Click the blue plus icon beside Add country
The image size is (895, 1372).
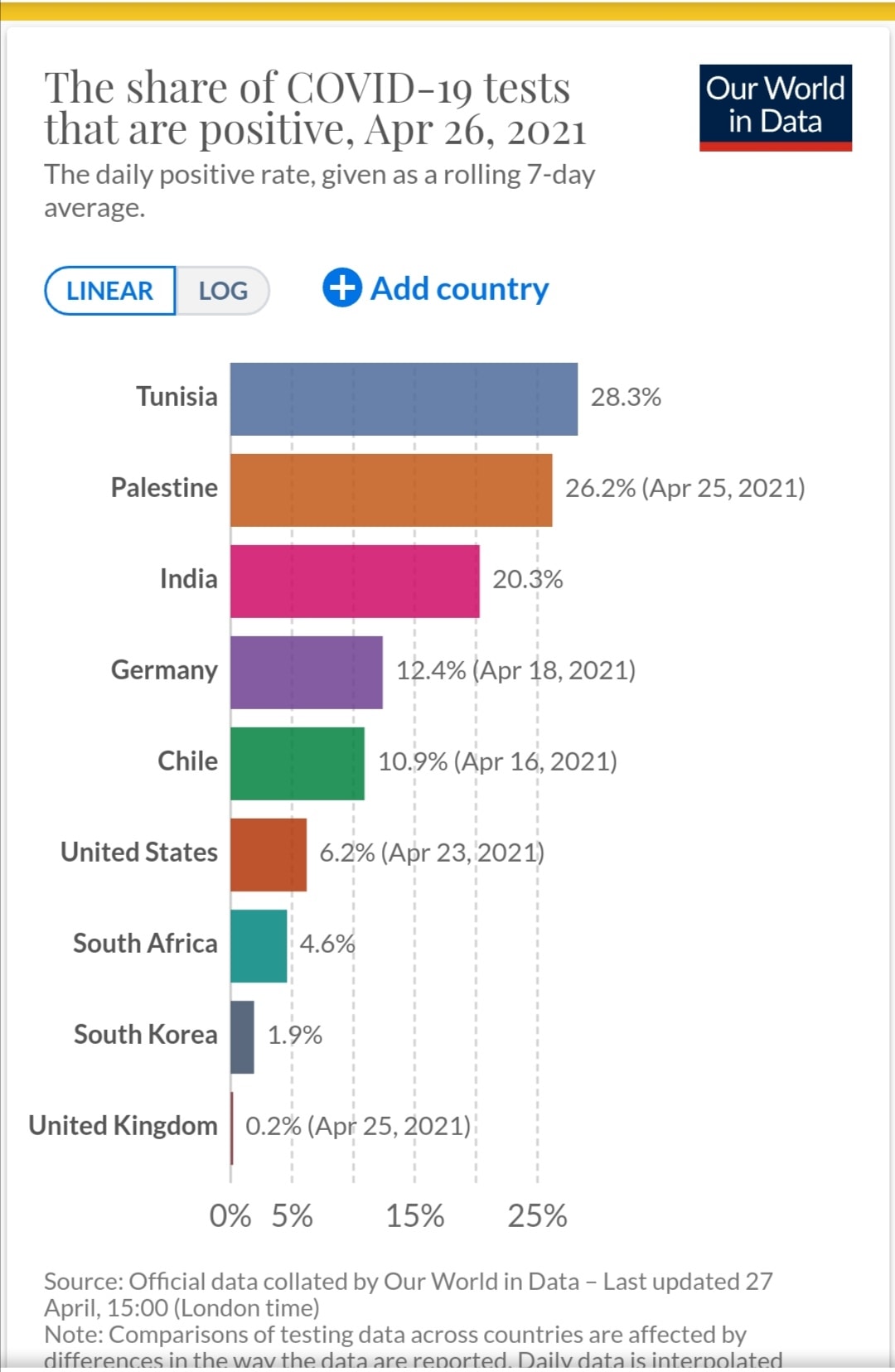click(x=341, y=288)
